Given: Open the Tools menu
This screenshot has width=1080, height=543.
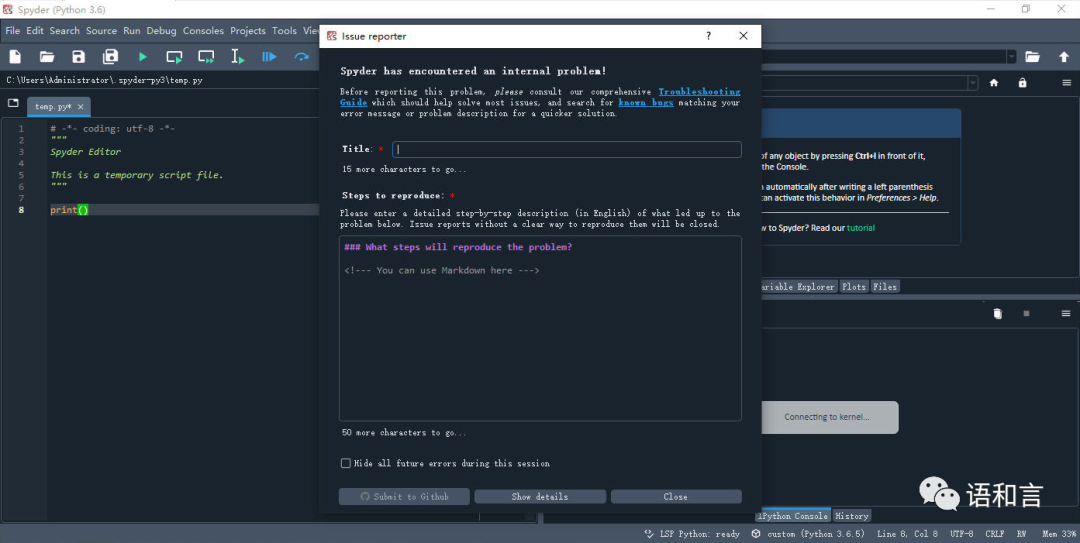Looking at the screenshot, I should [x=284, y=30].
